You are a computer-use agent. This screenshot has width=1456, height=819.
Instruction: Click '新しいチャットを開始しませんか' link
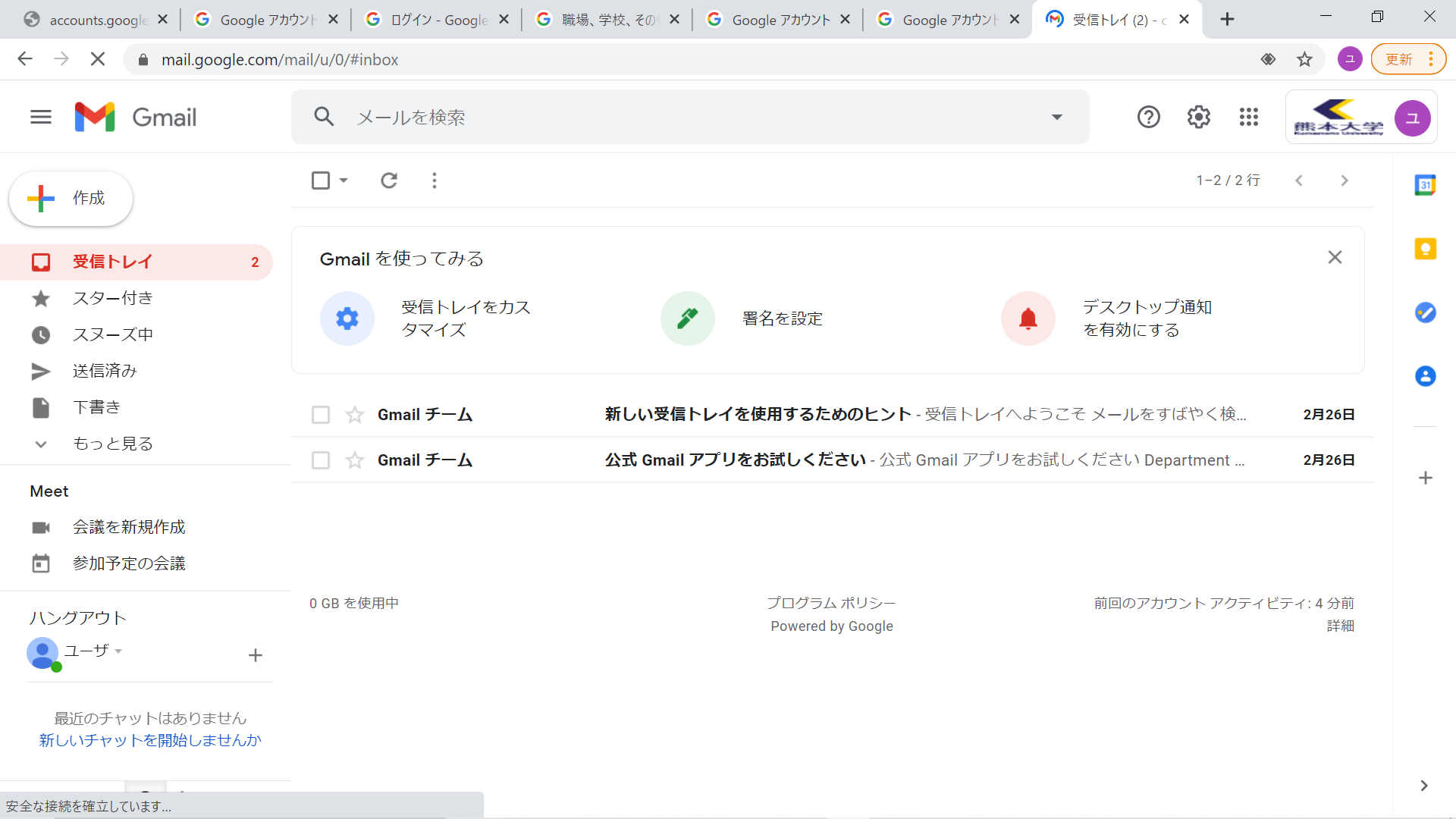pyautogui.click(x=150, y=740)
